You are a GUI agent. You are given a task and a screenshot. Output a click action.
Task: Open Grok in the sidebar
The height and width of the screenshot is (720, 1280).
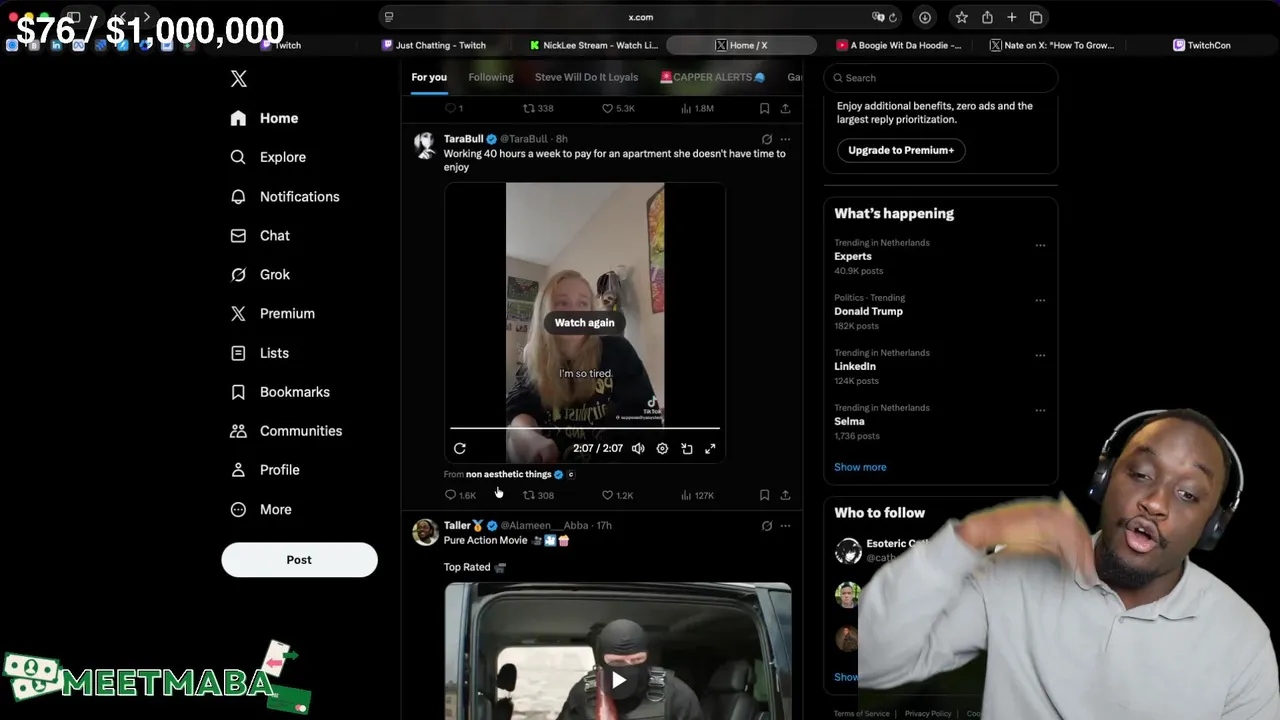[x=260, y=275]
